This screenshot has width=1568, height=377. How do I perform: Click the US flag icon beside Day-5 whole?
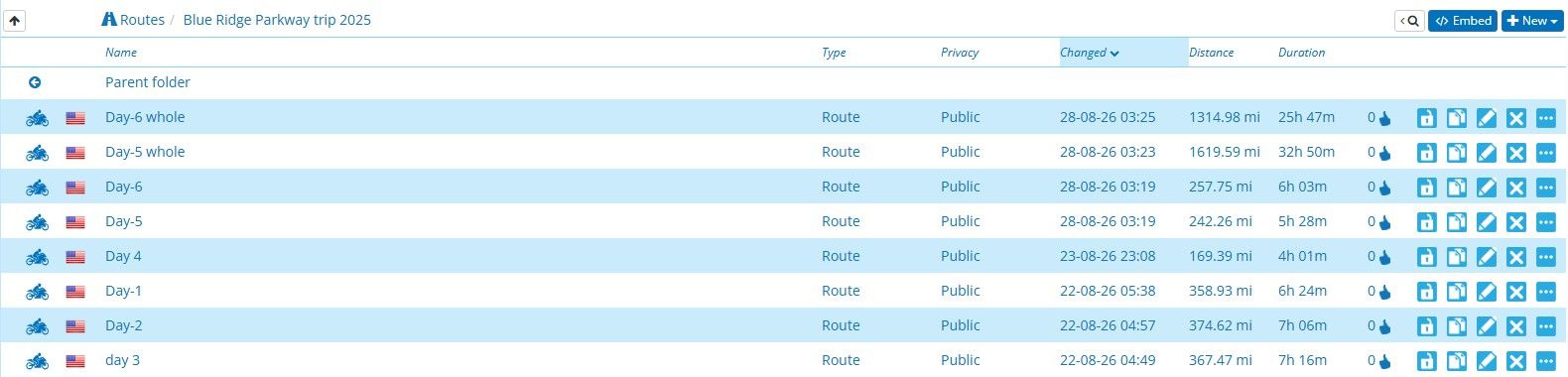(75, 153)
